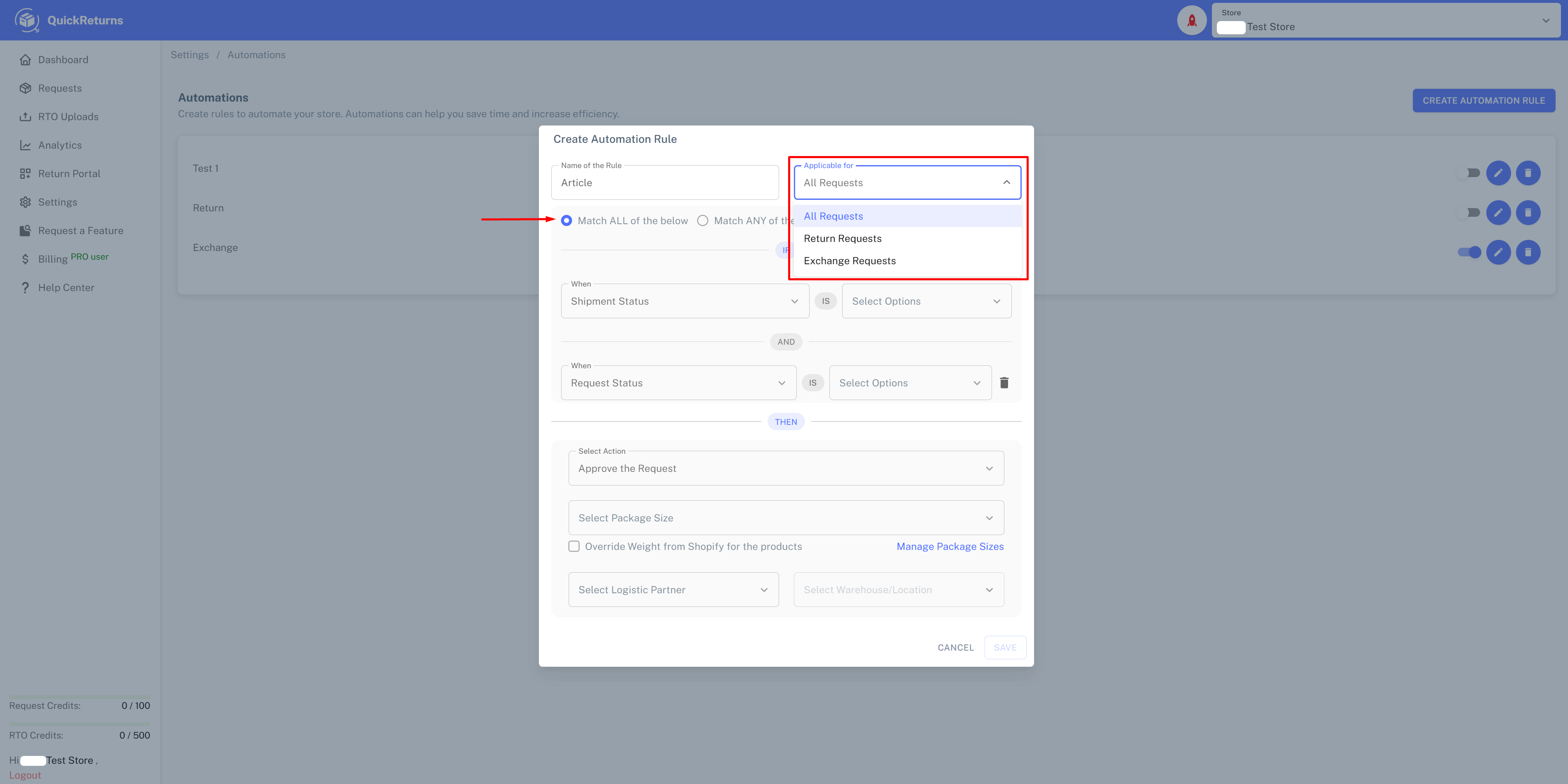Choose Exchange Requests option
This screenshot has height=784, width=1568.
(907, 261)
